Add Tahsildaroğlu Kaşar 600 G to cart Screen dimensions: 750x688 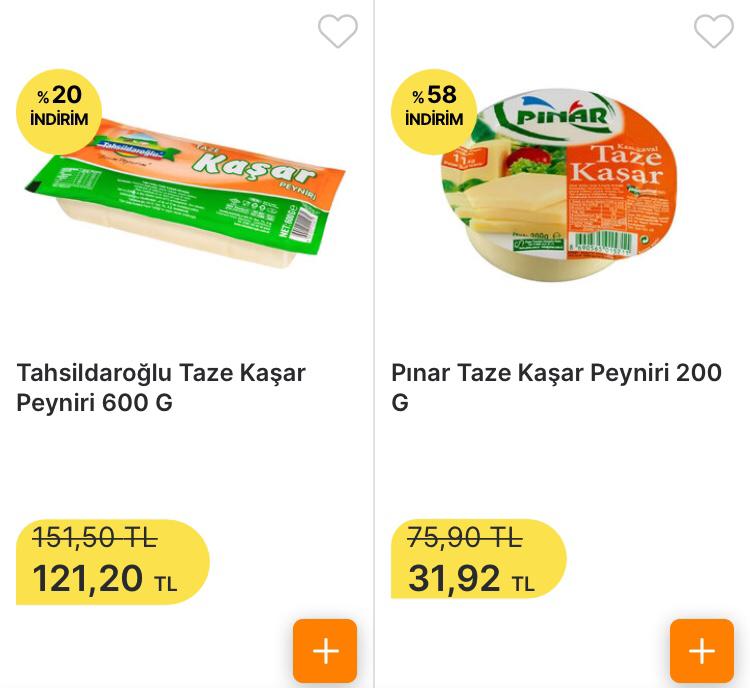[325, 651]
